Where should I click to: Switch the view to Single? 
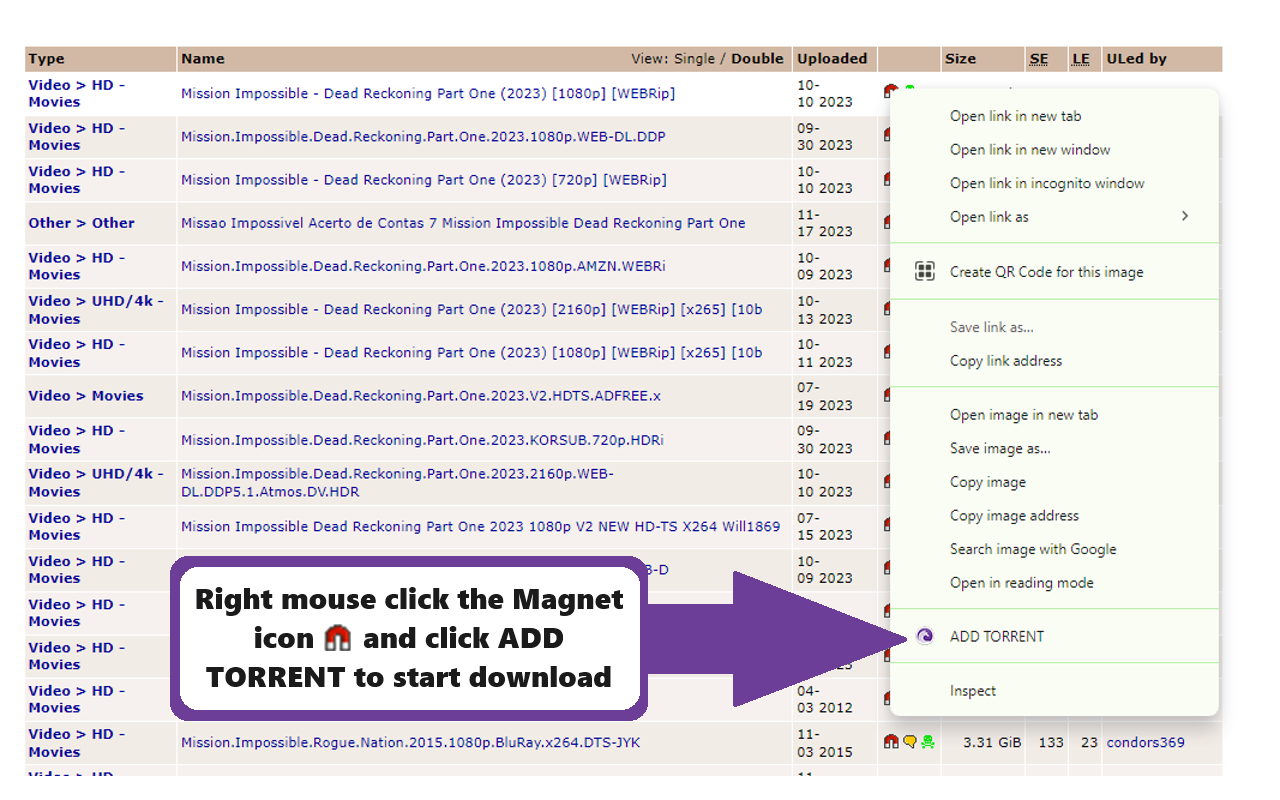[694, 59]
